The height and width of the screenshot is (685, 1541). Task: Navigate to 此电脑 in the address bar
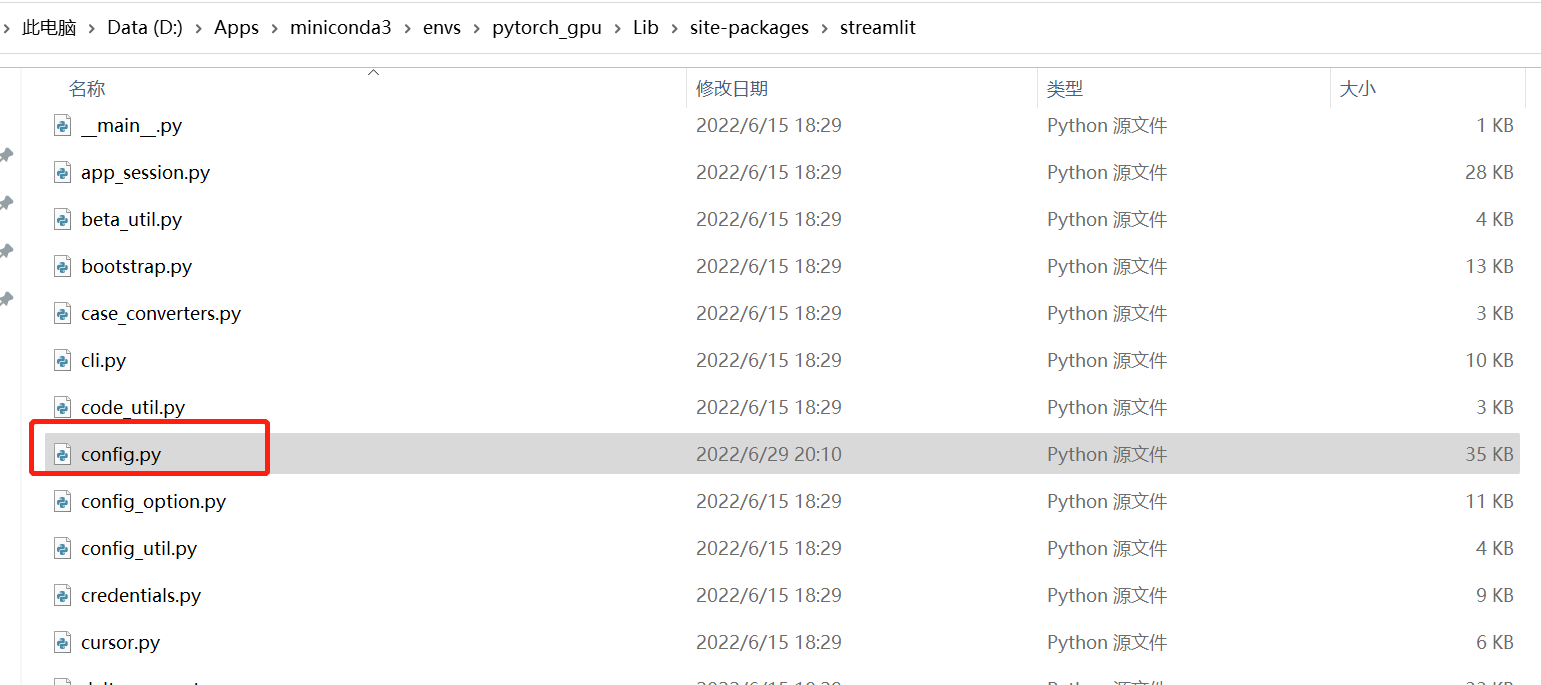[x=49, y=28]
